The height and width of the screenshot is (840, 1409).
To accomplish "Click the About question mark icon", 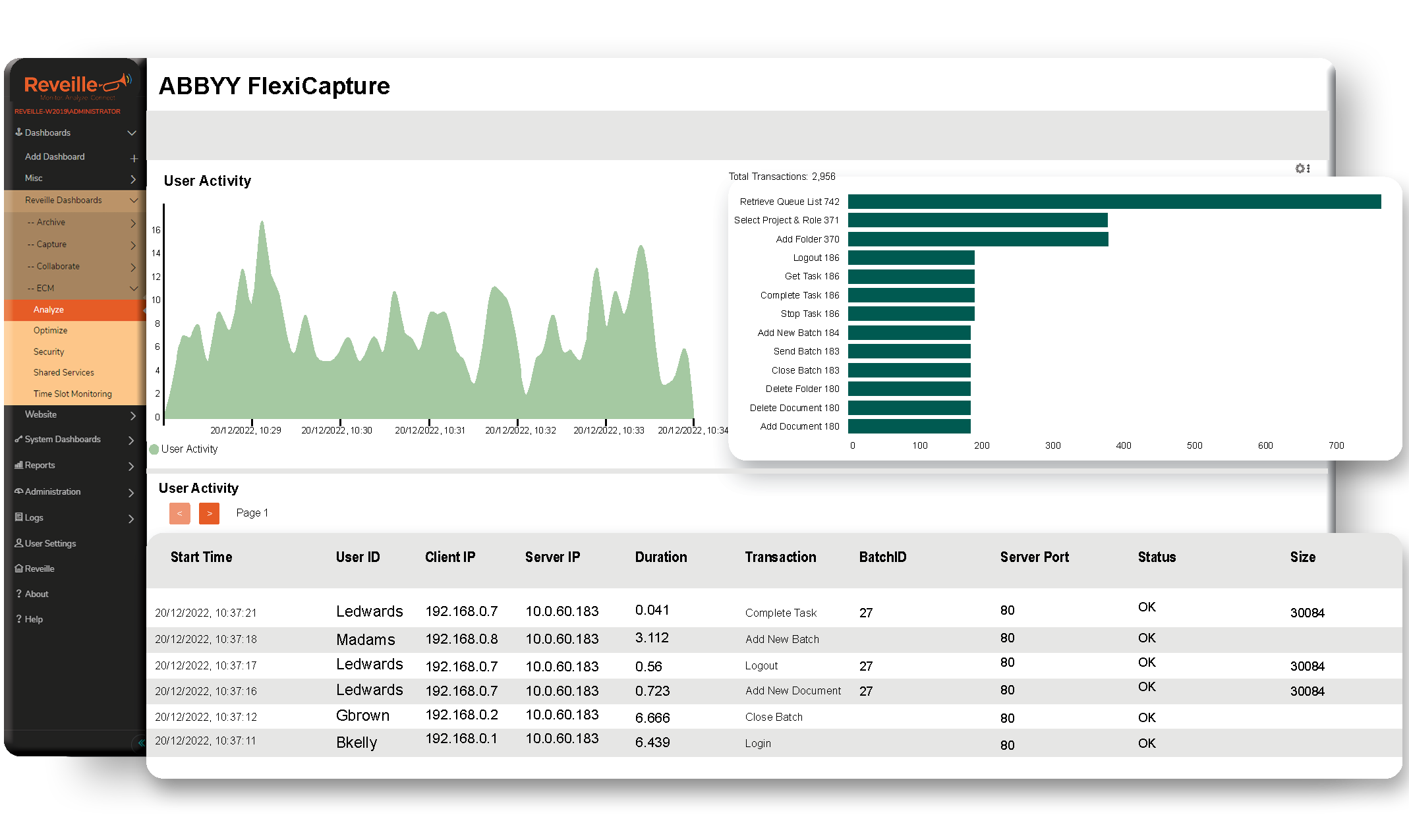I will (19, 594).
